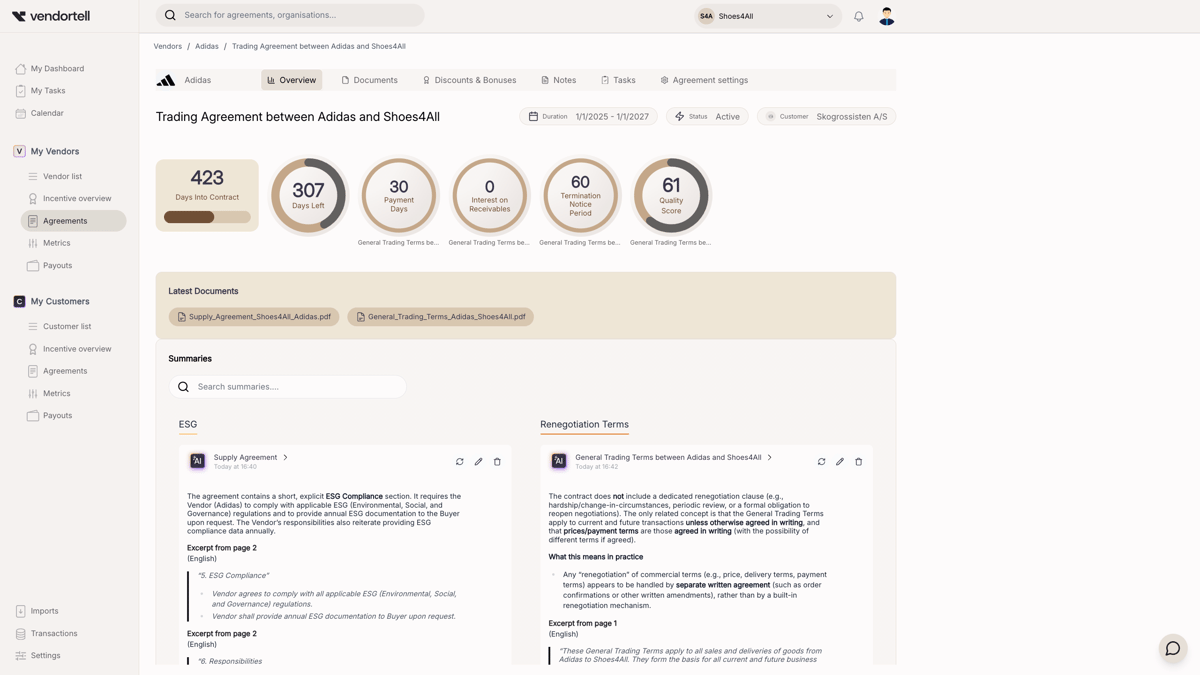The height and width of the screenshot is (675, 1200).
Task: Open the user profile avatar
Action: coord(887,16)
